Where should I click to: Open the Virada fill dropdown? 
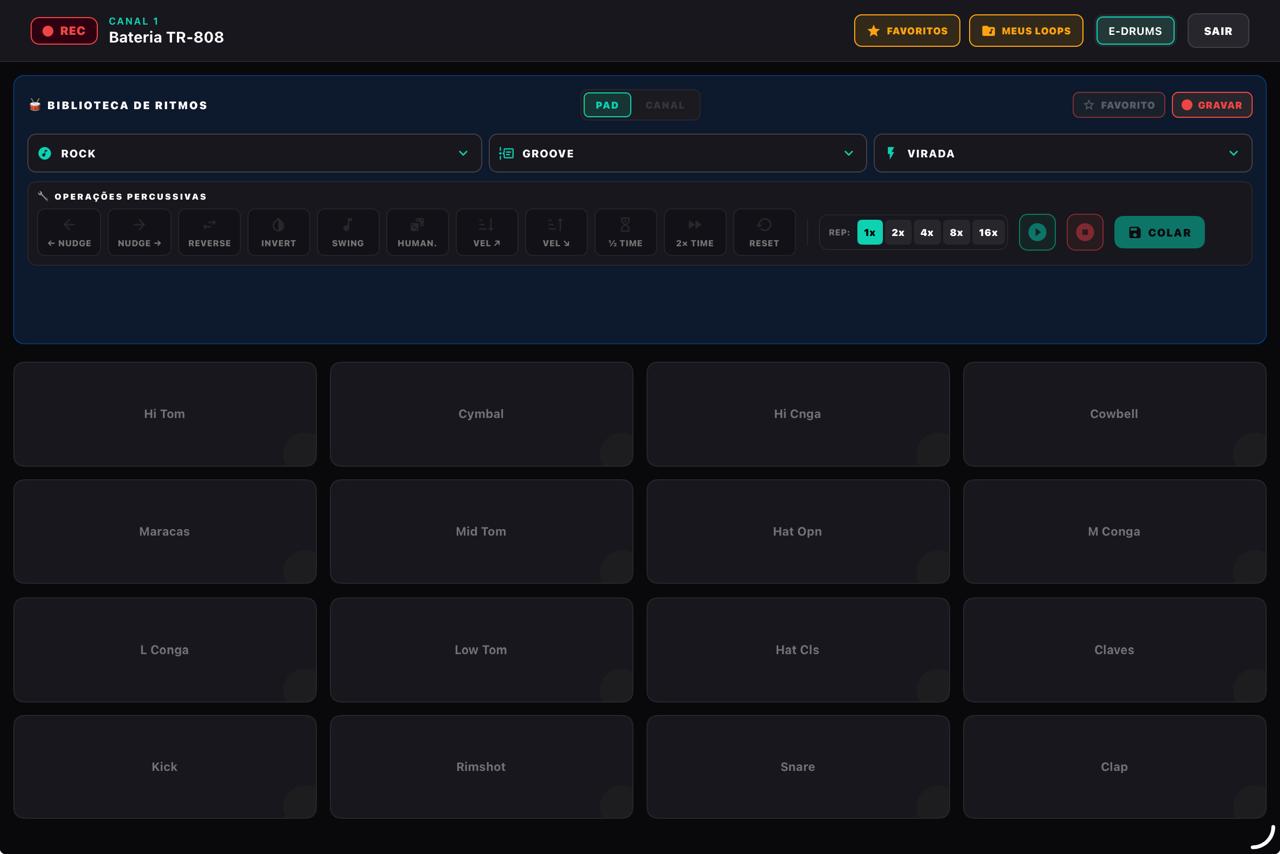1063,153
